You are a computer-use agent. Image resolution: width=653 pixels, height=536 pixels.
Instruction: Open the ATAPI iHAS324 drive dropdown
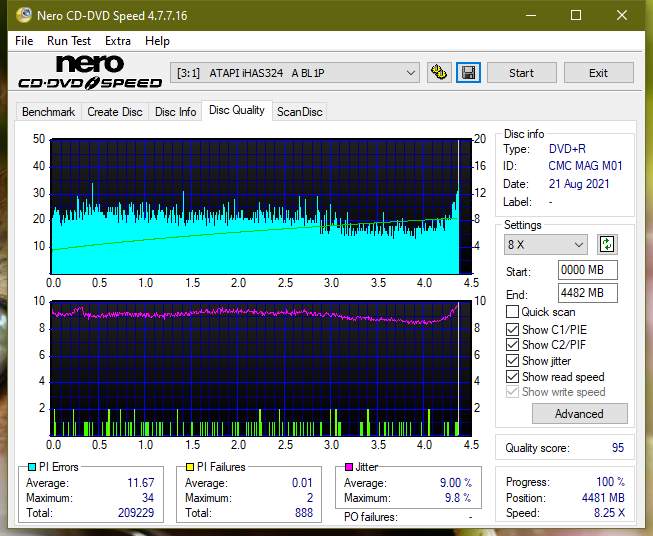click(x=295, y=73)
